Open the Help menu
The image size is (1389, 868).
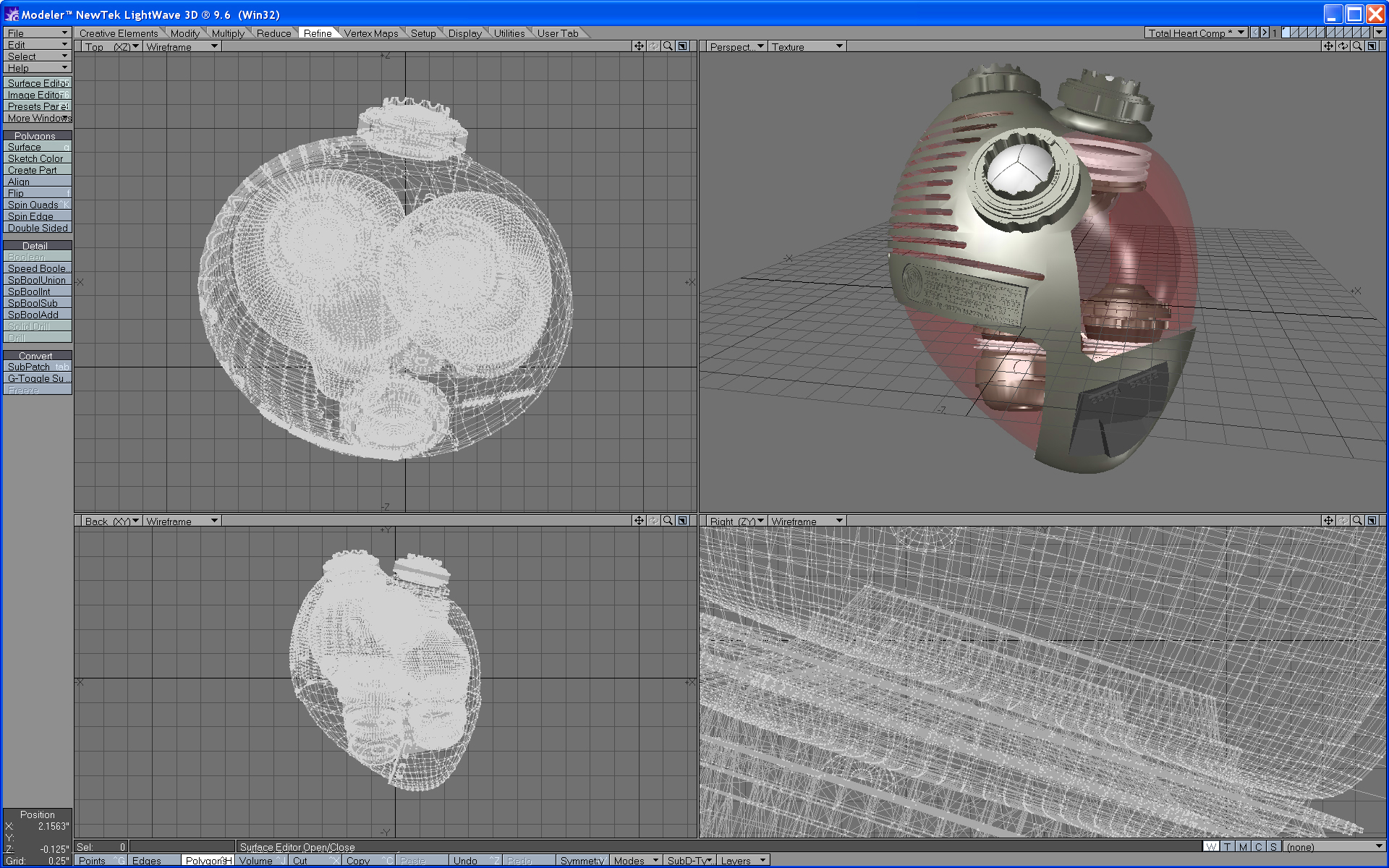coord(37,67)
